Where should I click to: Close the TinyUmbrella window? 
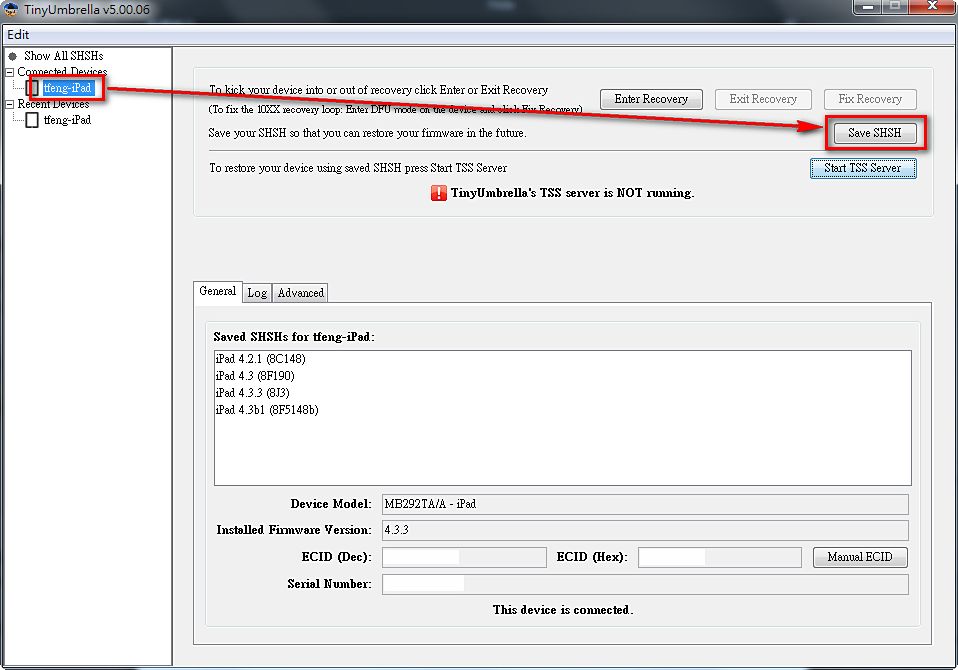[x=932, y=7]
